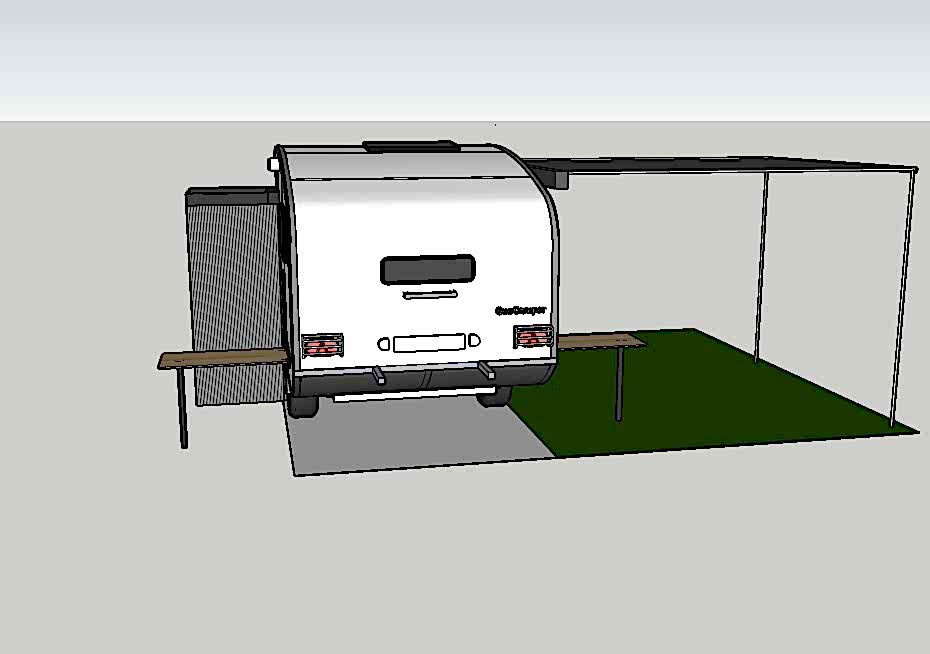Select the right wooden side table top
The height and width of the screenshot is (654, 930).
click(x=601, y=342)
